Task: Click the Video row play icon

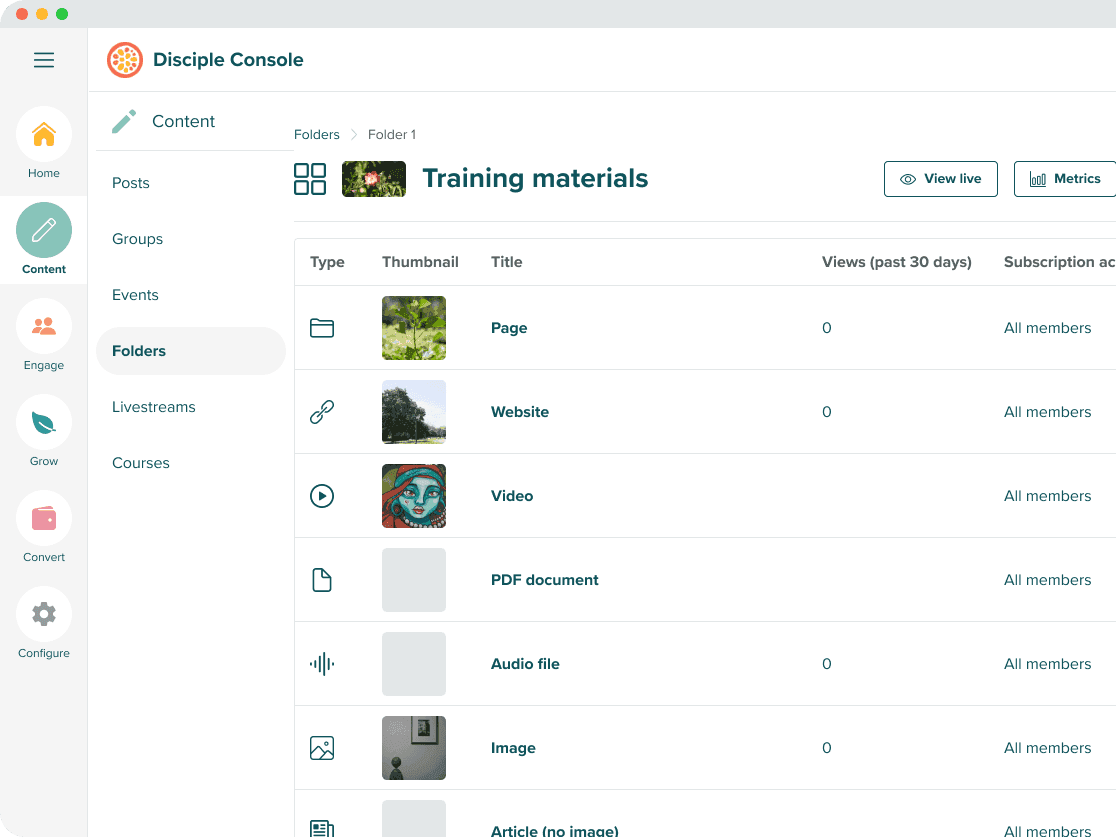Action: tap(322, 496)
